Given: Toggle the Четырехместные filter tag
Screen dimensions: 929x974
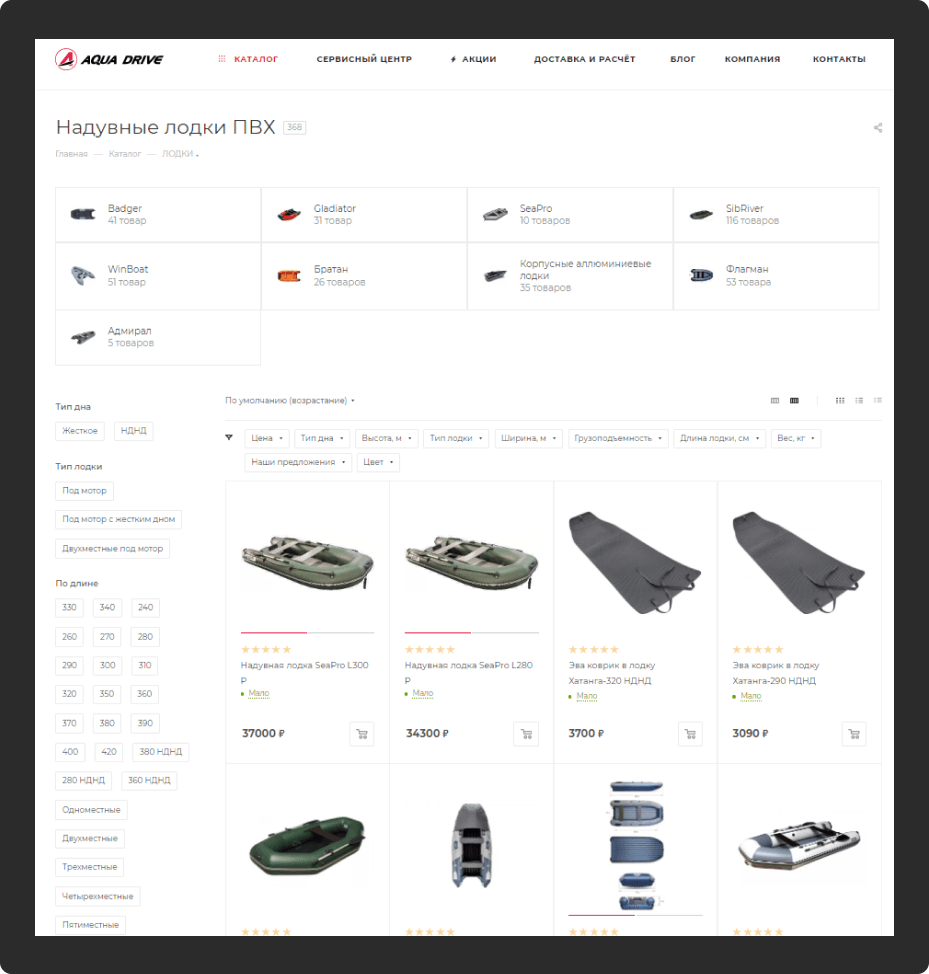Looking at the screenshot, I should [97, 896].
